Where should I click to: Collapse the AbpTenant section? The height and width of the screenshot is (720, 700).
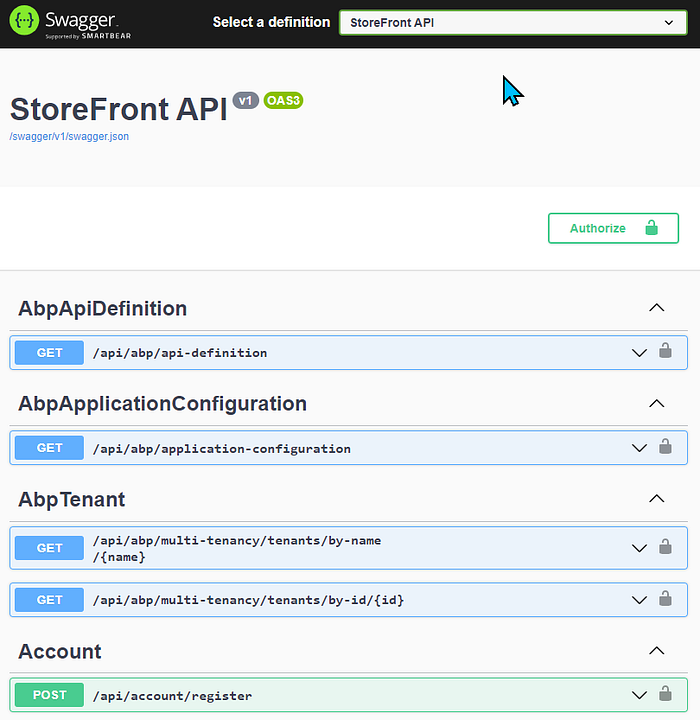click(x=656, y=499)
